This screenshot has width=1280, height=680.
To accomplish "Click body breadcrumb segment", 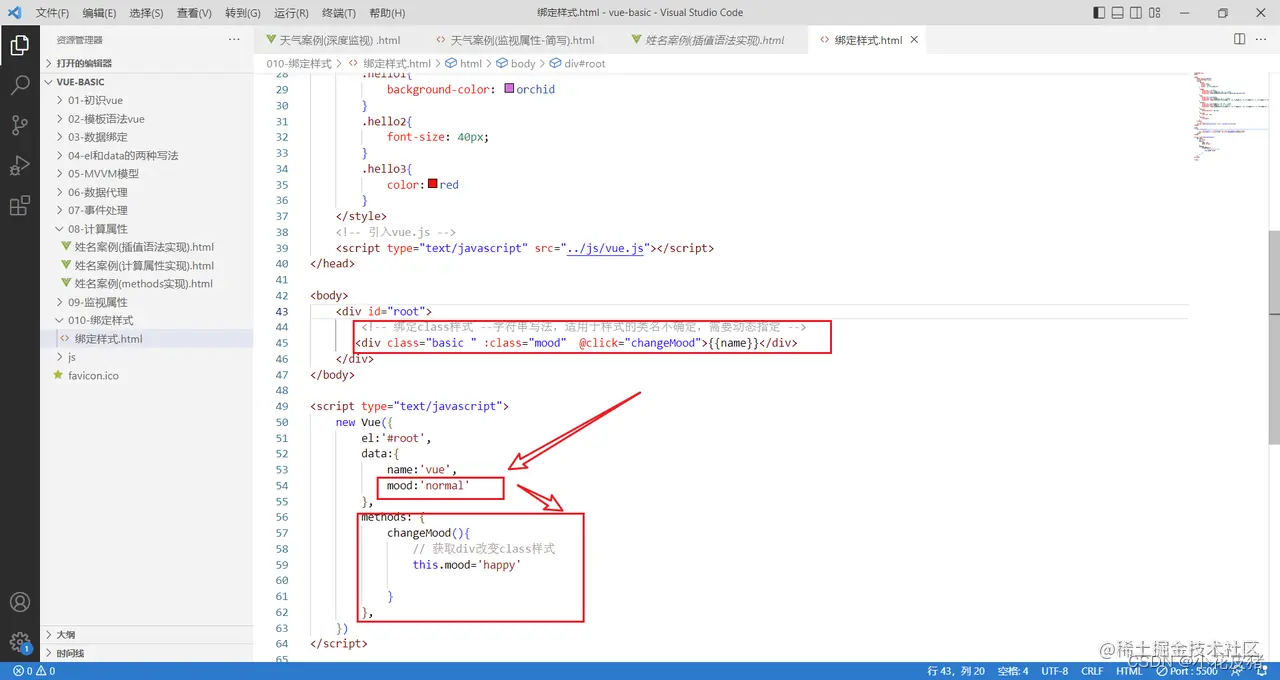I will point(516,63).
